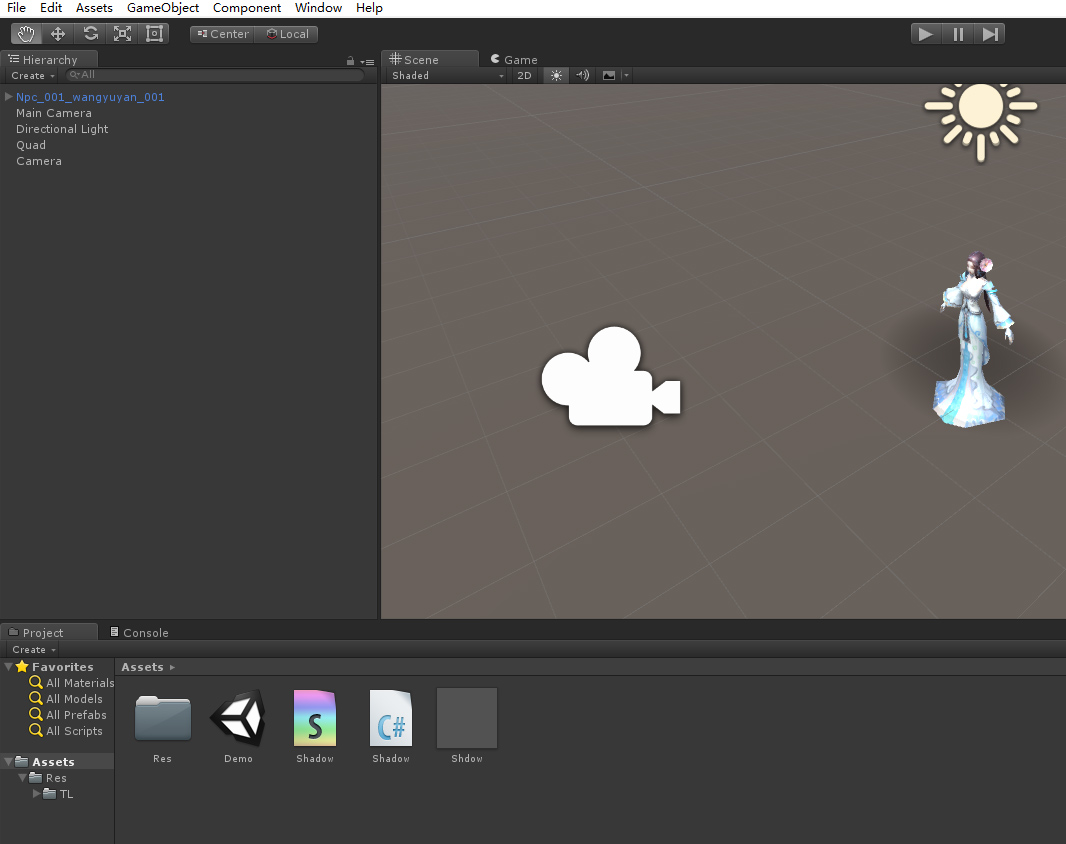Click the Hierarchy search field
Viewport: 1066px width, 844px height.
215,75
